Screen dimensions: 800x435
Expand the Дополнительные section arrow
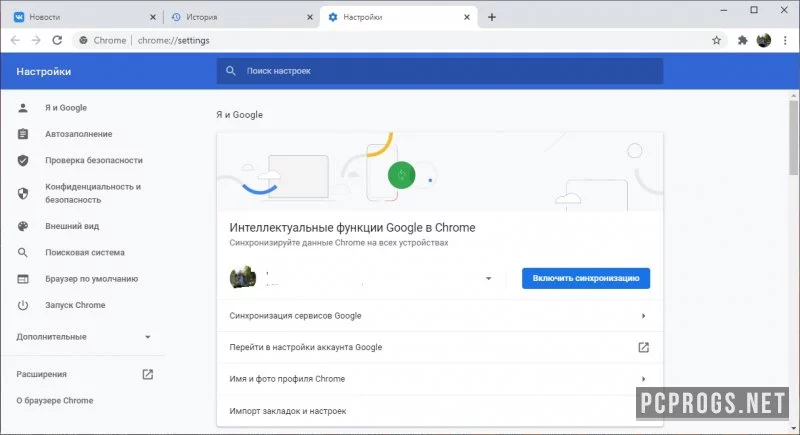coord(147,337)
